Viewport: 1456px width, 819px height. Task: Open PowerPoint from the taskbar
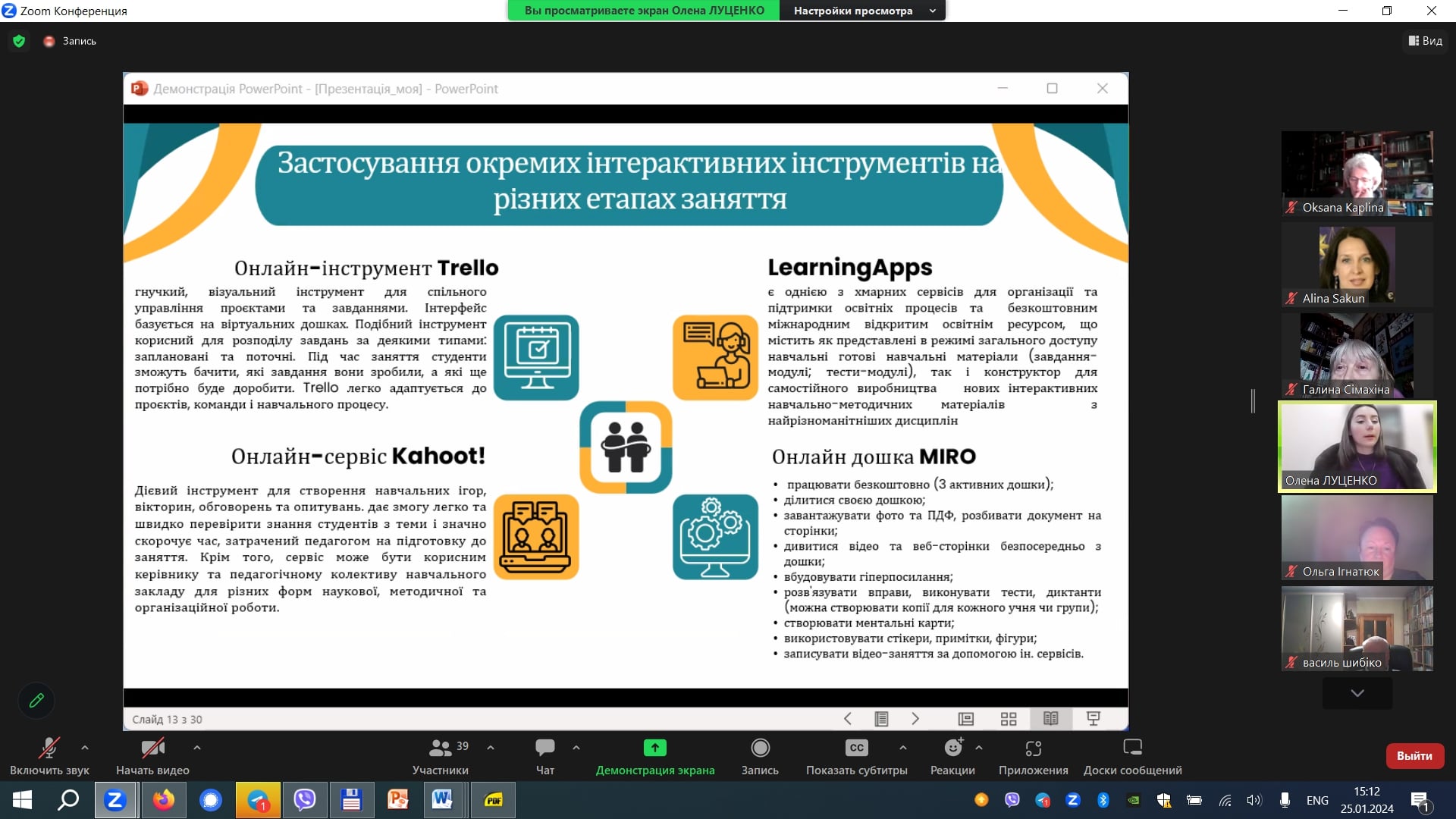pyautogui.click(x=398, y=800)
